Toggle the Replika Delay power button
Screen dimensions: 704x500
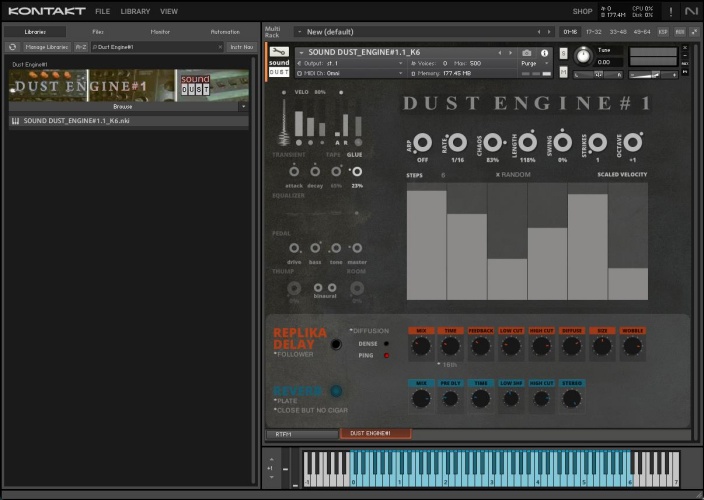(x=336, y=344)
